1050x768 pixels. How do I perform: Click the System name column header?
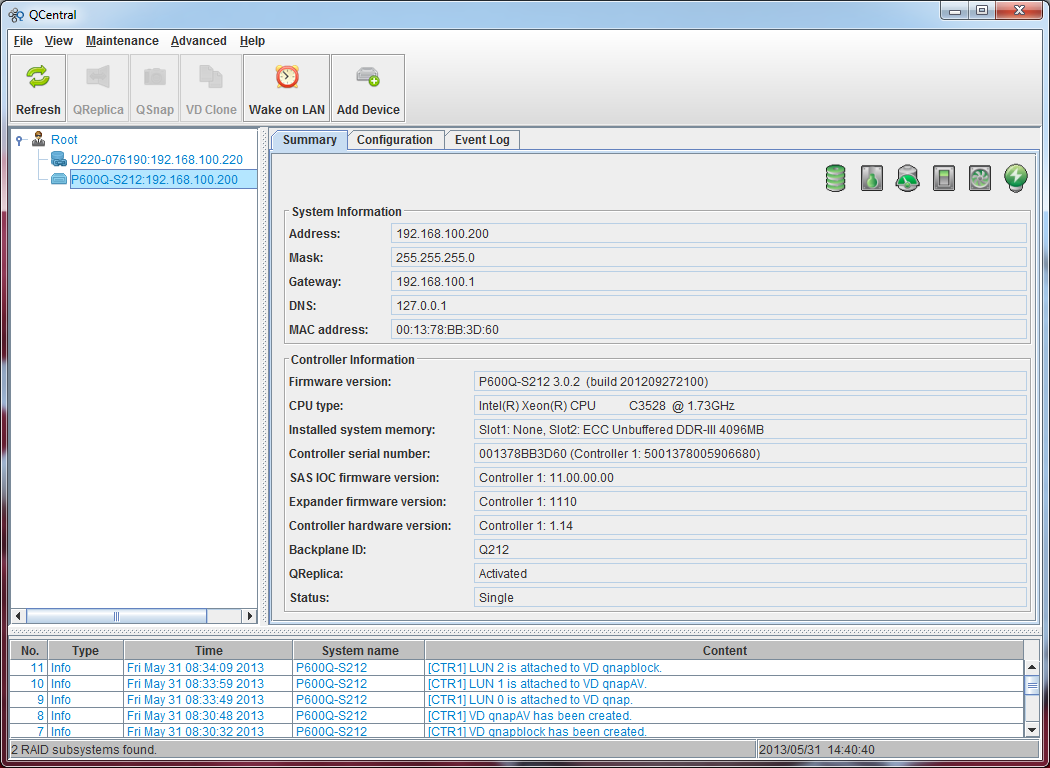pos(360,651)
